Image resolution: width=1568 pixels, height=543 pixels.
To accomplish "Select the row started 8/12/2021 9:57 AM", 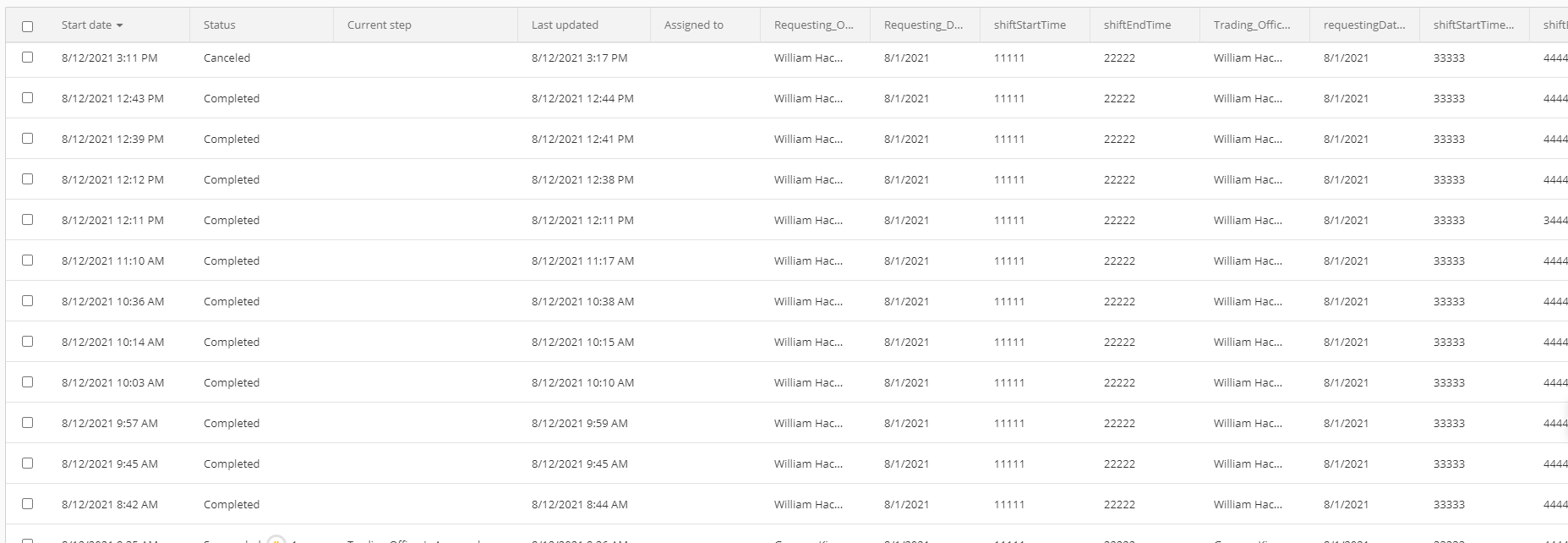I will click(x=28, y=423).
